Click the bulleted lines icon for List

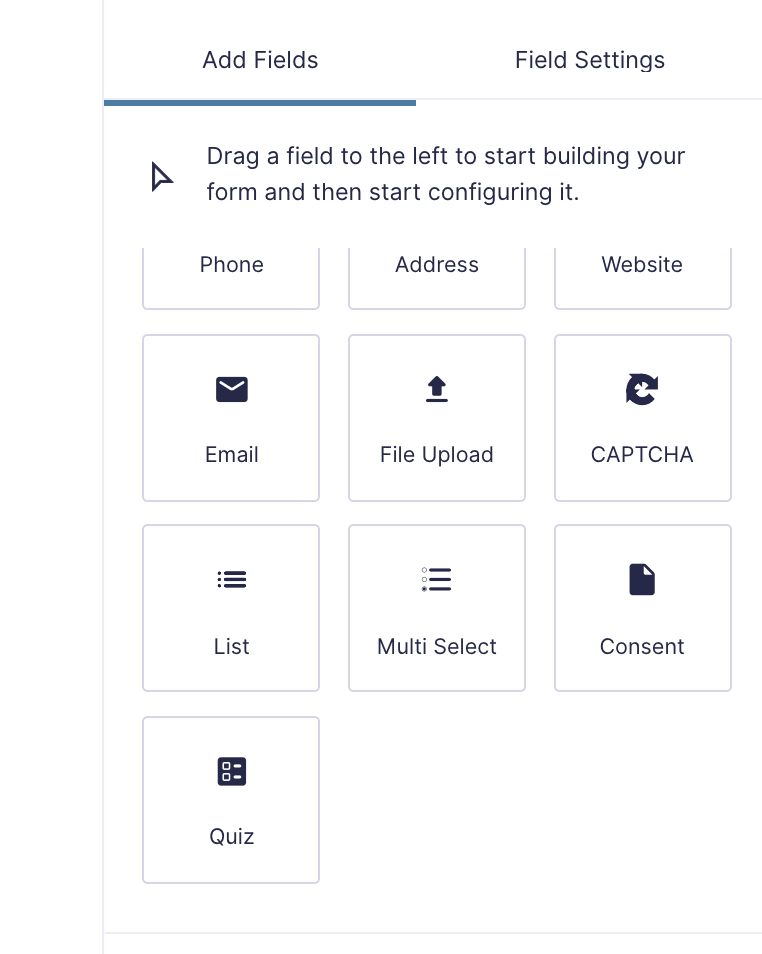[x=232, y=580]
